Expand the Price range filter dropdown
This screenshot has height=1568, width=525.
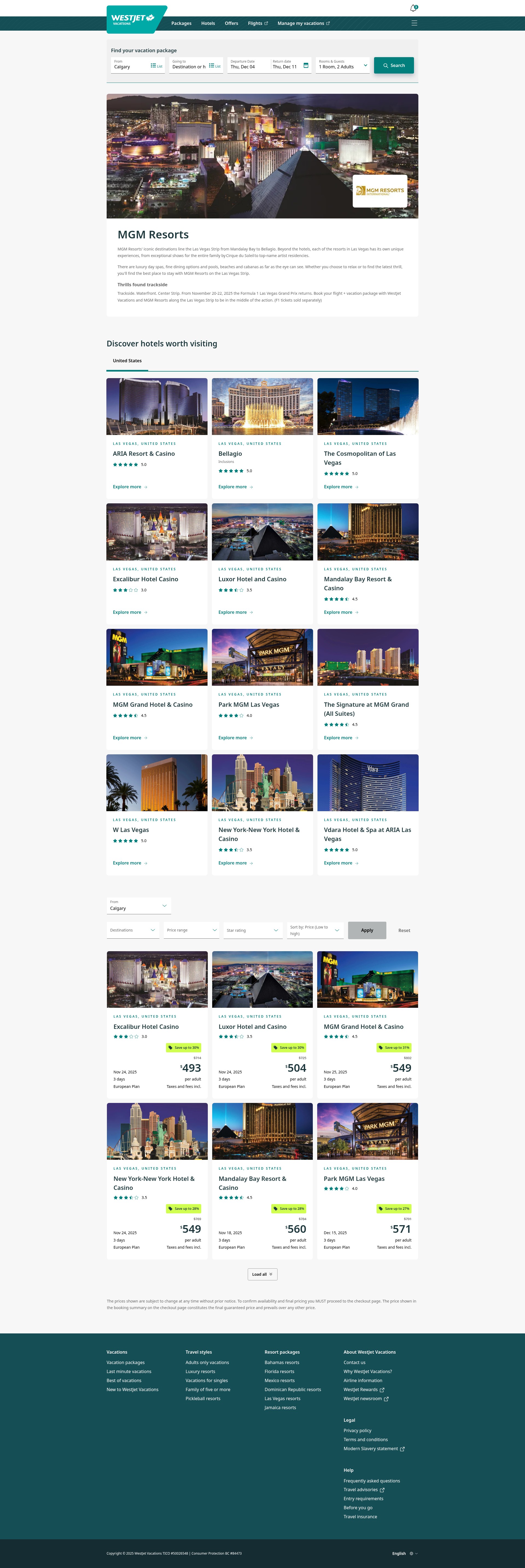pyautogui.click(x=191, y=930)
